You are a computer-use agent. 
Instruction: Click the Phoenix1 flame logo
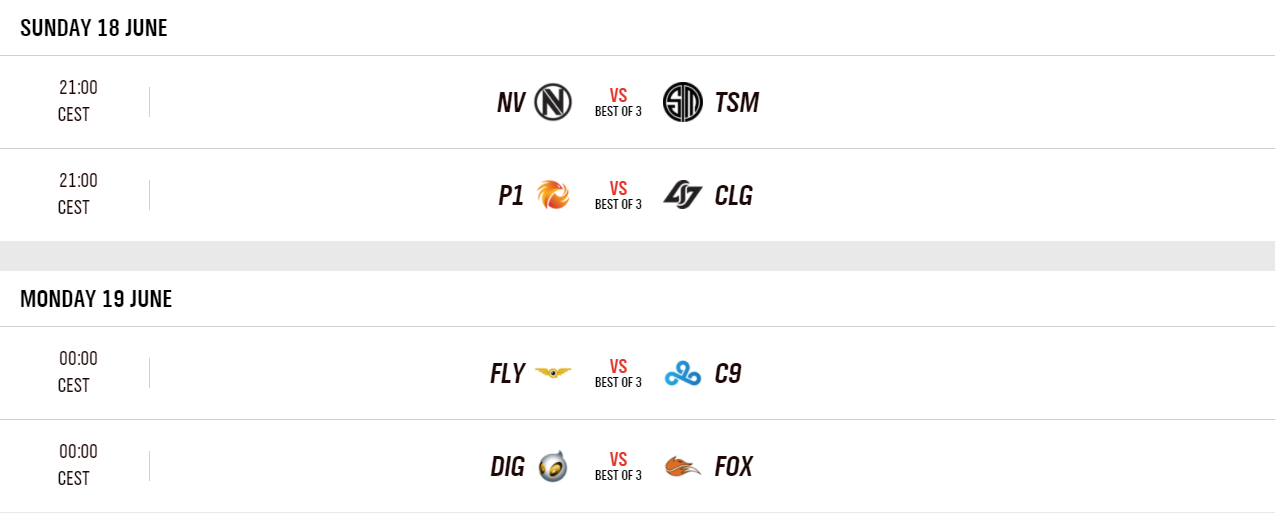pyautogui.click(x=553, y=195)
